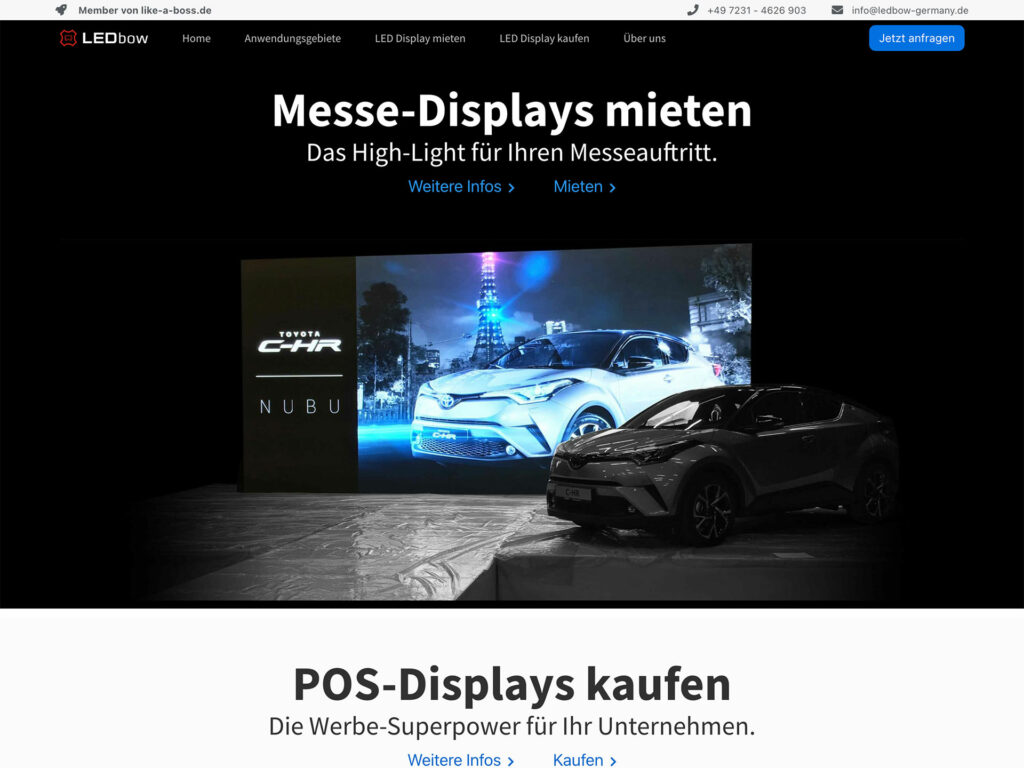Screen dimensions: 1024x768
Task: Click the rocket icon beside Member text
Action: point(61,10)
